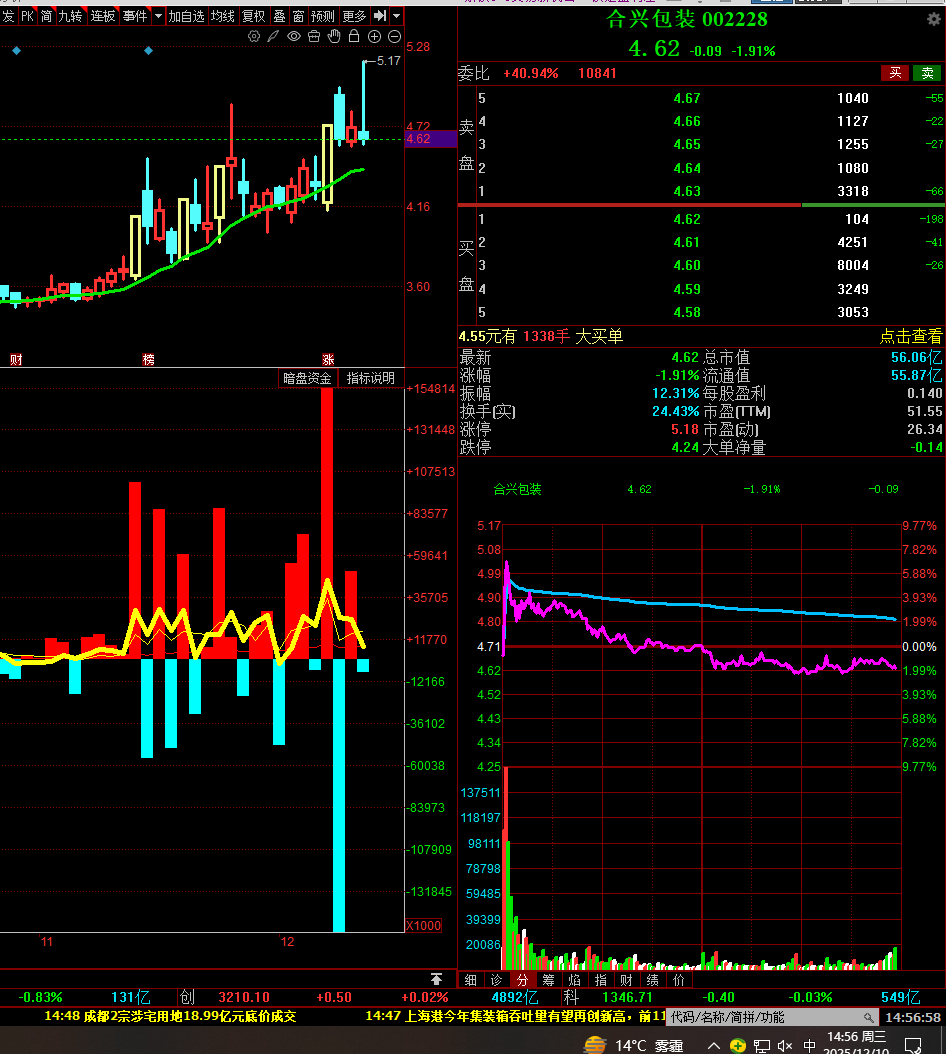Expand dropdown at toolbar right end

click(x=397, y=15)
